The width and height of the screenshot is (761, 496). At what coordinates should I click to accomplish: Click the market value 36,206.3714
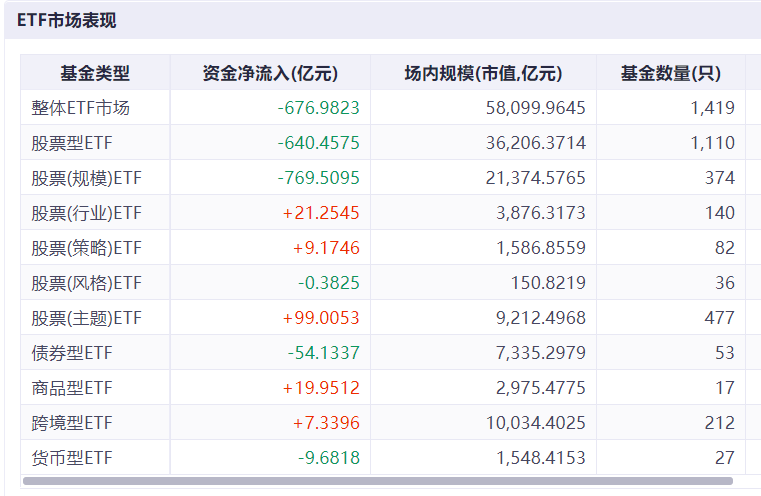536,143
